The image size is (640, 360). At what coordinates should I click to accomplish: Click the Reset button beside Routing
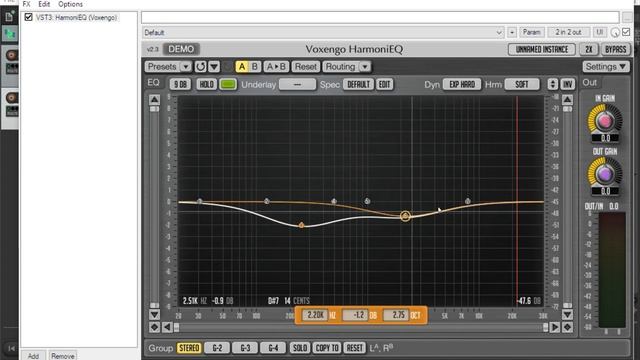306,67
